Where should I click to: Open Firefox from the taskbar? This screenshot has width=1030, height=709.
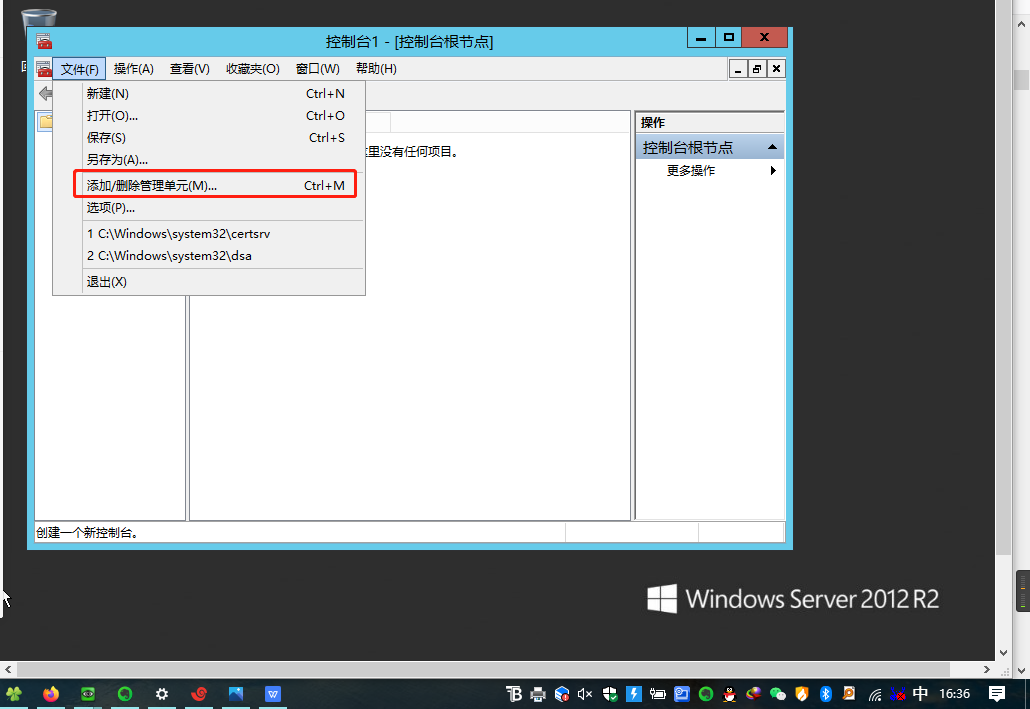51,693
